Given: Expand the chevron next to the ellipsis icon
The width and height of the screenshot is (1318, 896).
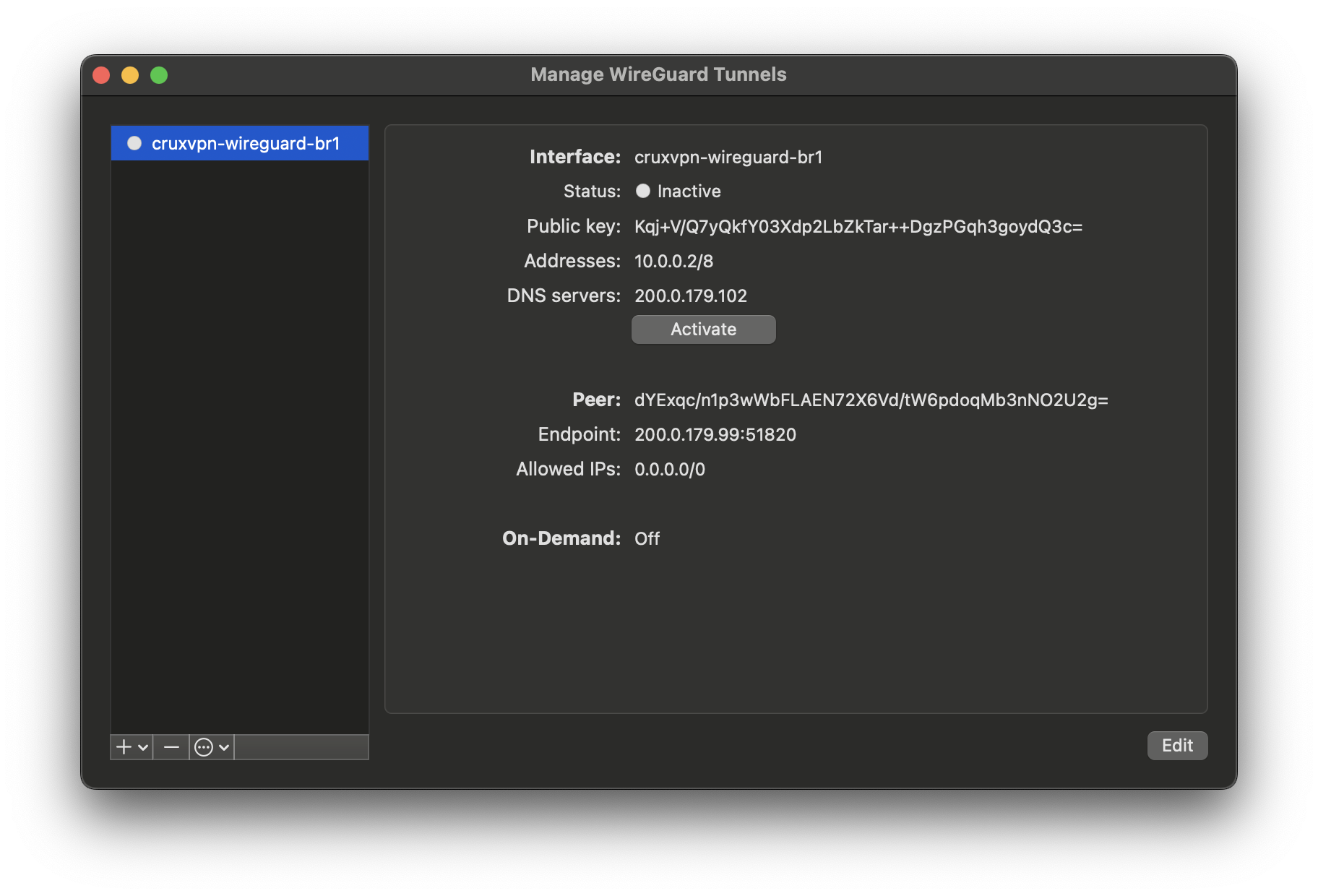Looking at the screenshot, I should tap(224, 747).
